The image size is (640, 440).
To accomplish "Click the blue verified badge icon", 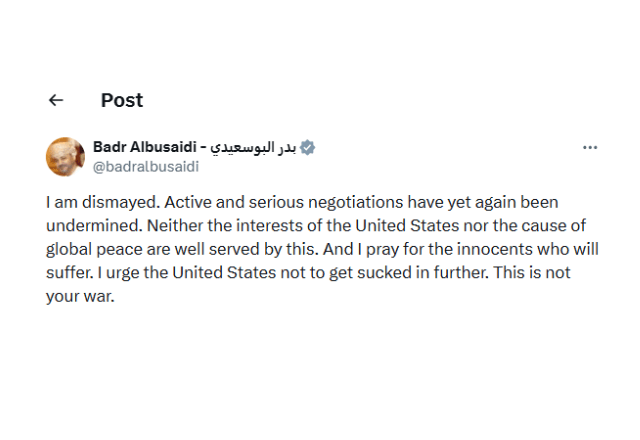I will click(x=309, y=148).
